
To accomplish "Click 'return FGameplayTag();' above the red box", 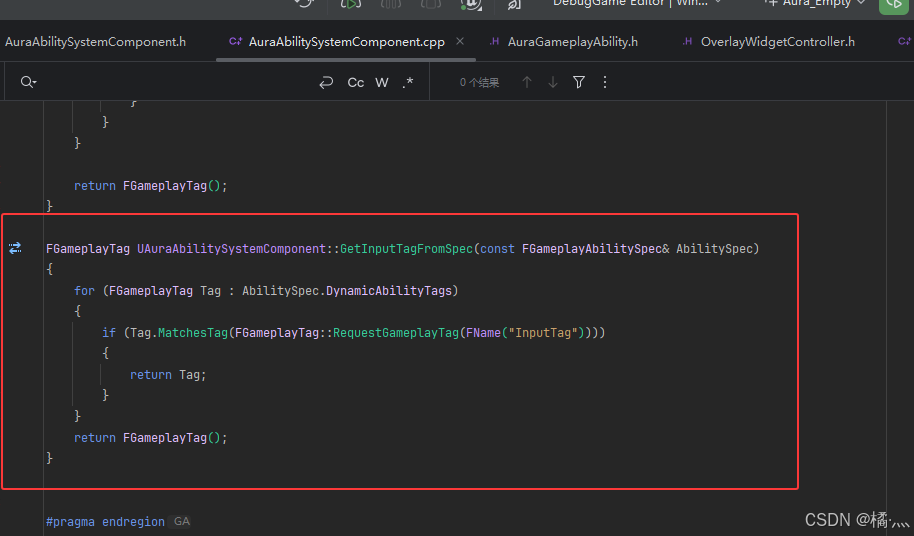I will point(150,186).
